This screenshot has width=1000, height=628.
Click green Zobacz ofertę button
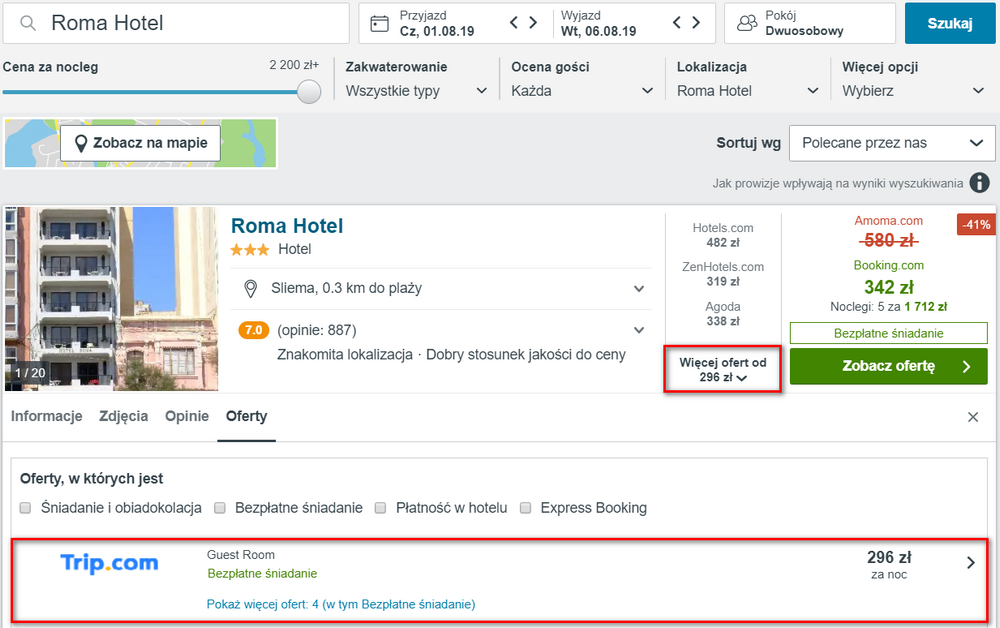tap(888, 366)
